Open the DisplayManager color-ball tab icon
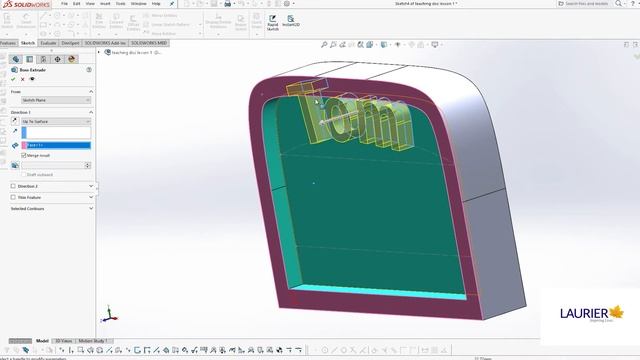Image resolution: width=640 pixels, height=360 pixels. 71,59
